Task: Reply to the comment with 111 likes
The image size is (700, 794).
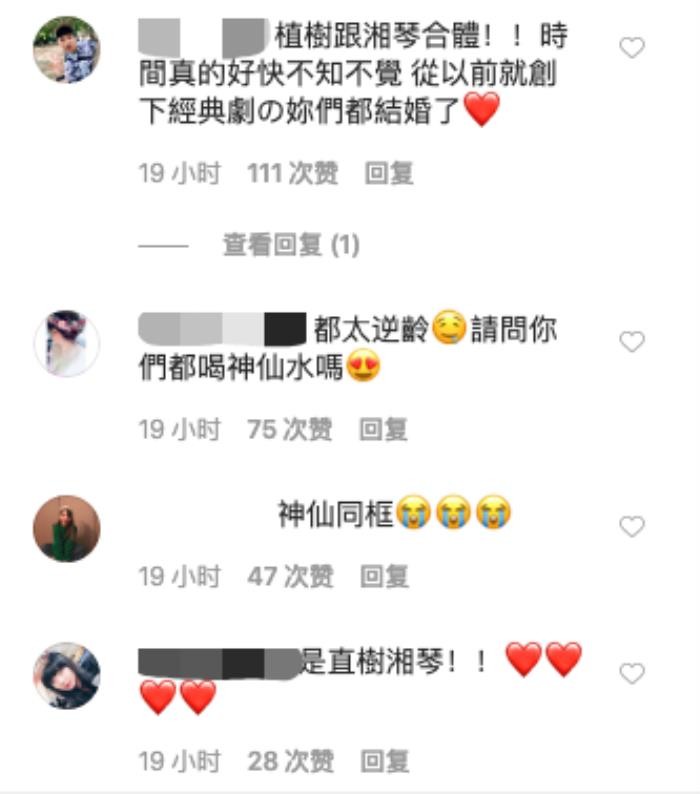Action: click(389, 174)
